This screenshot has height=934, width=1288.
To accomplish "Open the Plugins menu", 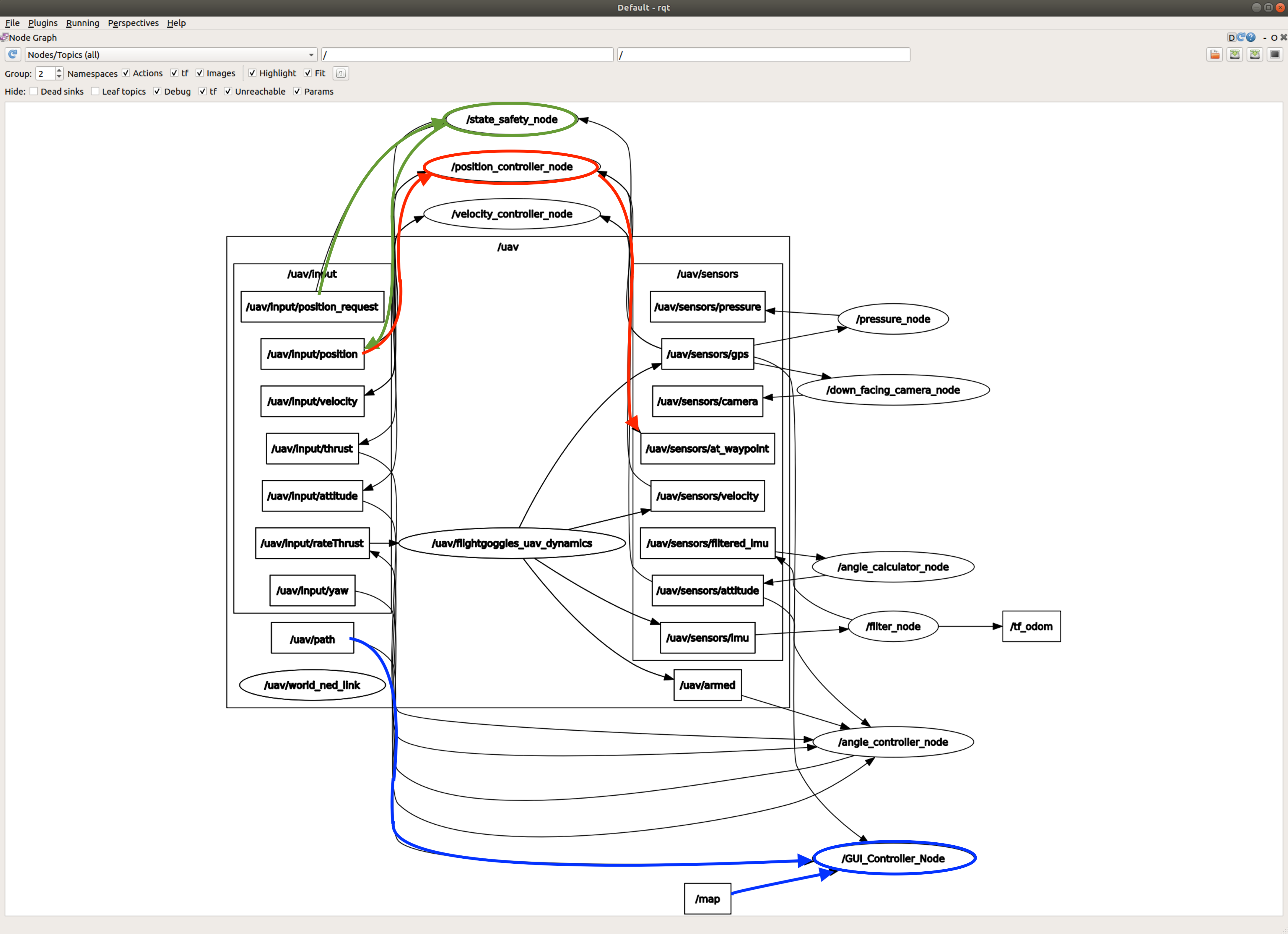I will (x=43, y=23).
